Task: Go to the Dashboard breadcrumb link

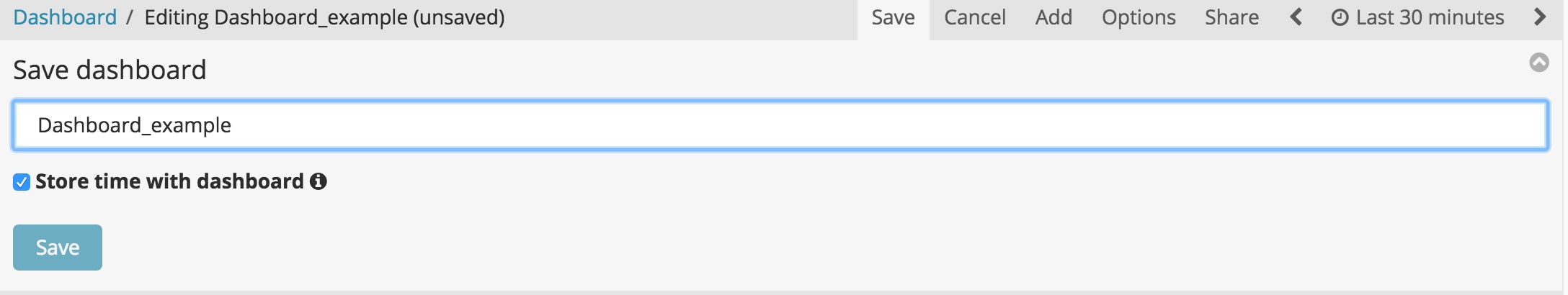Action: click(65, 17)
